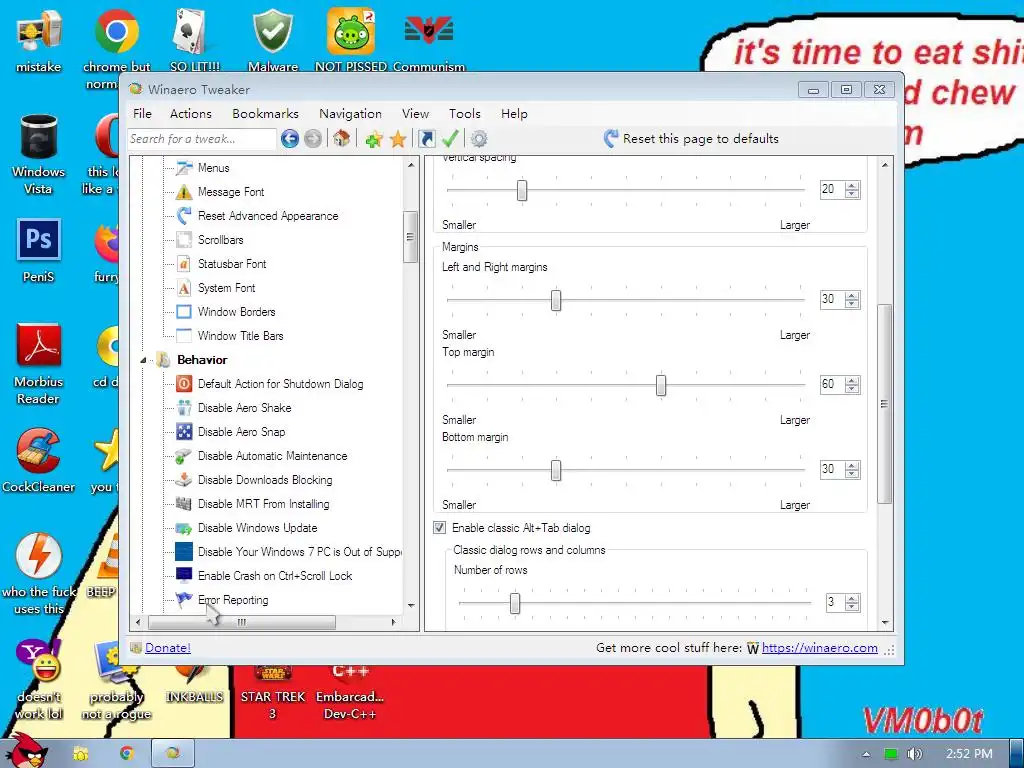Click the Reset Advanced Appearance icon
The height and width of the screenshot is (768, 1024).
(x=184, y=216)
